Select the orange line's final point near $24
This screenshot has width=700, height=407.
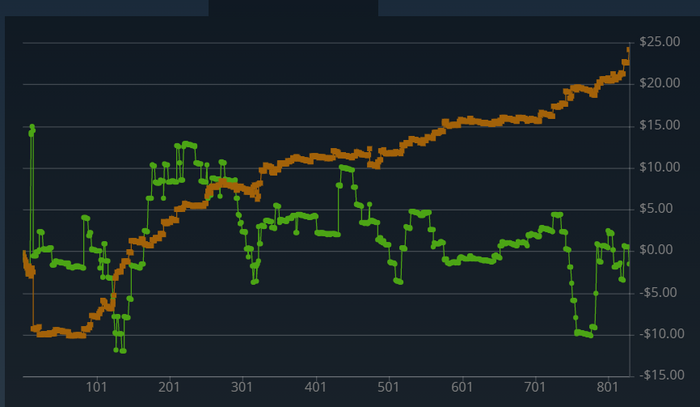coord(628,50)
